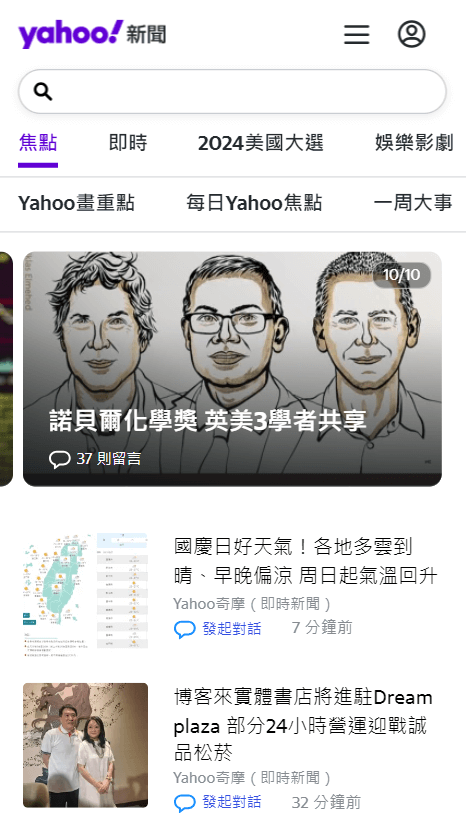Open the Yahoo畫重點 sub-section

pyautogui.click(x=76, y=203)
